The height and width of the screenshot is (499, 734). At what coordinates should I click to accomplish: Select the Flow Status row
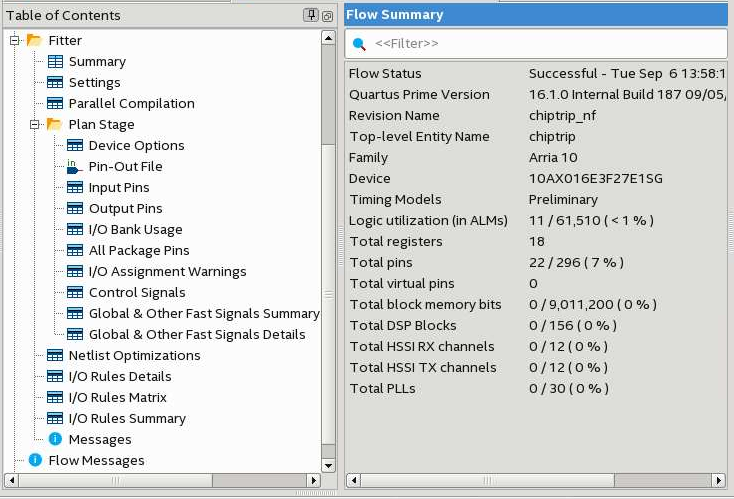(385, 74)
